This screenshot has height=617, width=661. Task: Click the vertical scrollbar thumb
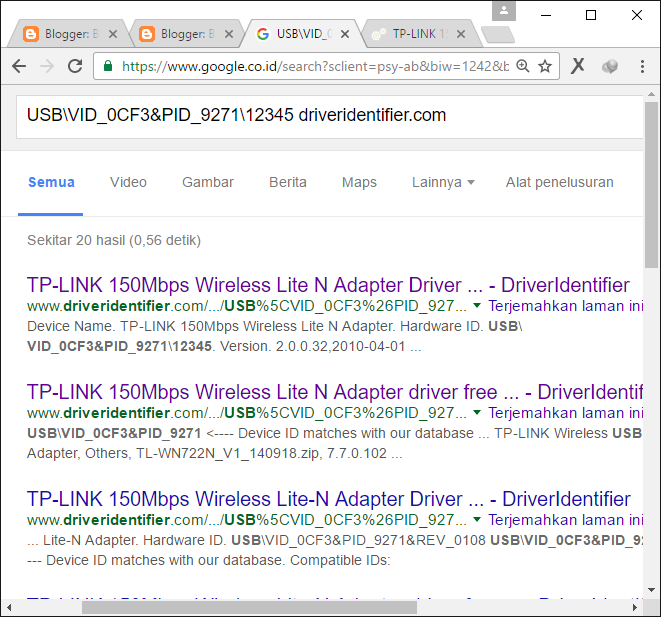pos(651,185)
